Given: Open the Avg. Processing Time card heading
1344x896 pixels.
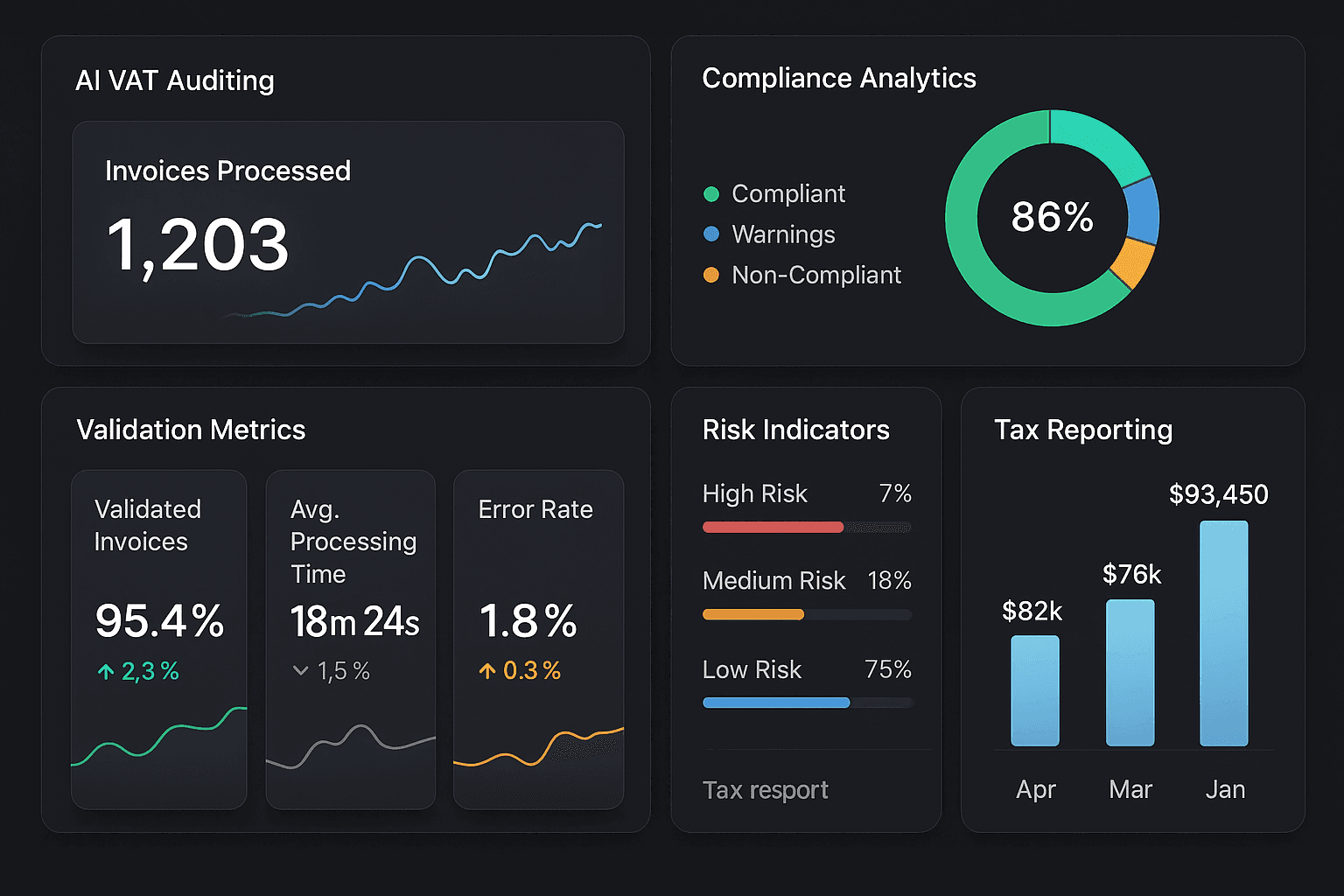Looking at the screenshot, I should point(353,542).
